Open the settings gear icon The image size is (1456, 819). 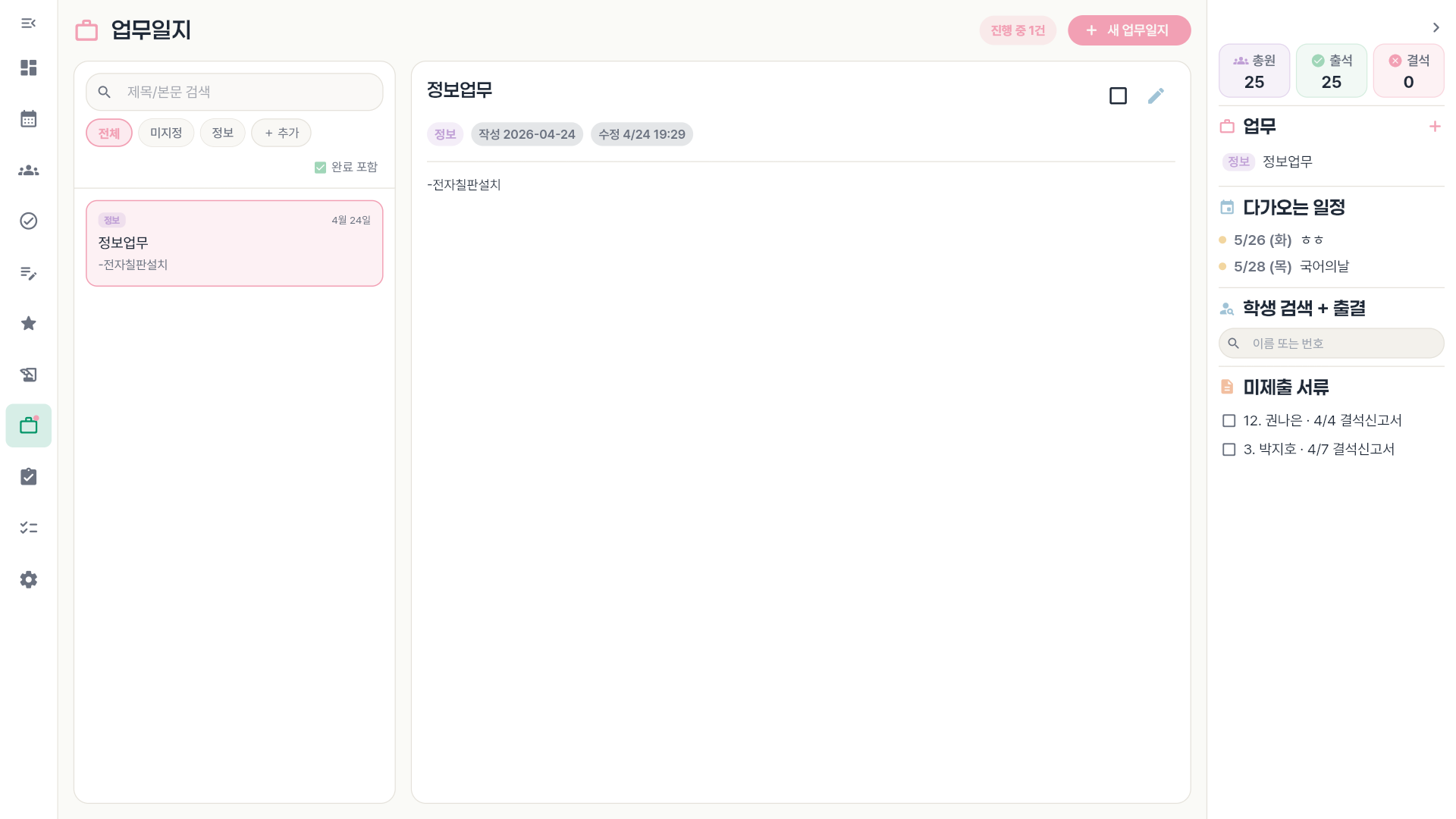28,579
